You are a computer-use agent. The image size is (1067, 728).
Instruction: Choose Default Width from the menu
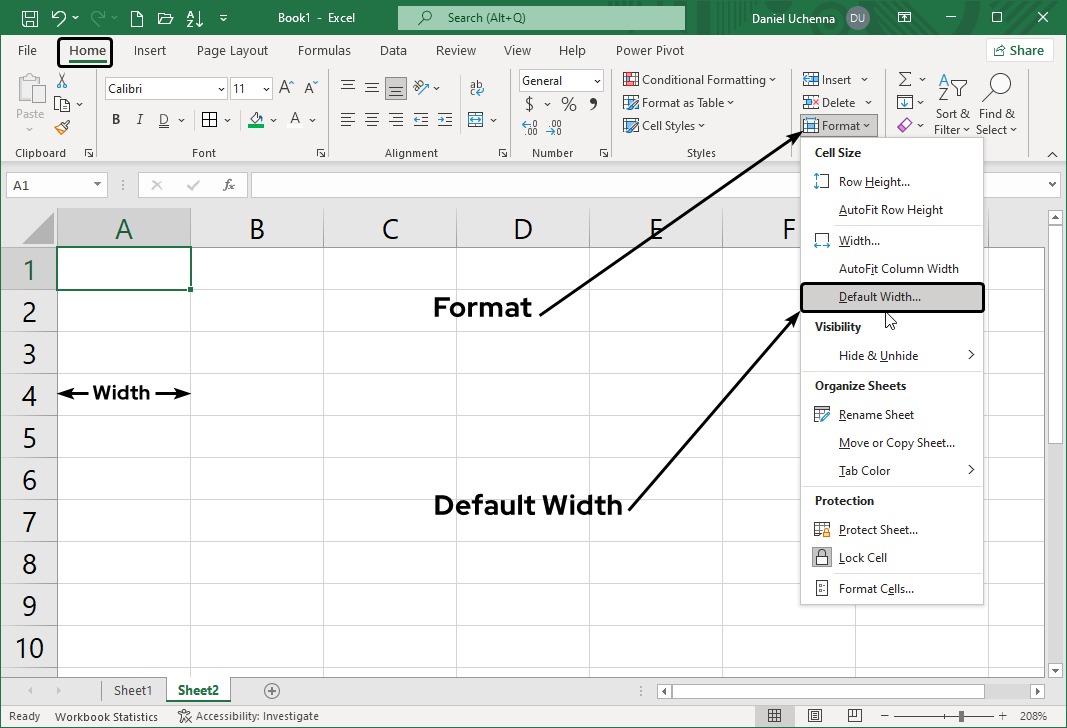878,296
